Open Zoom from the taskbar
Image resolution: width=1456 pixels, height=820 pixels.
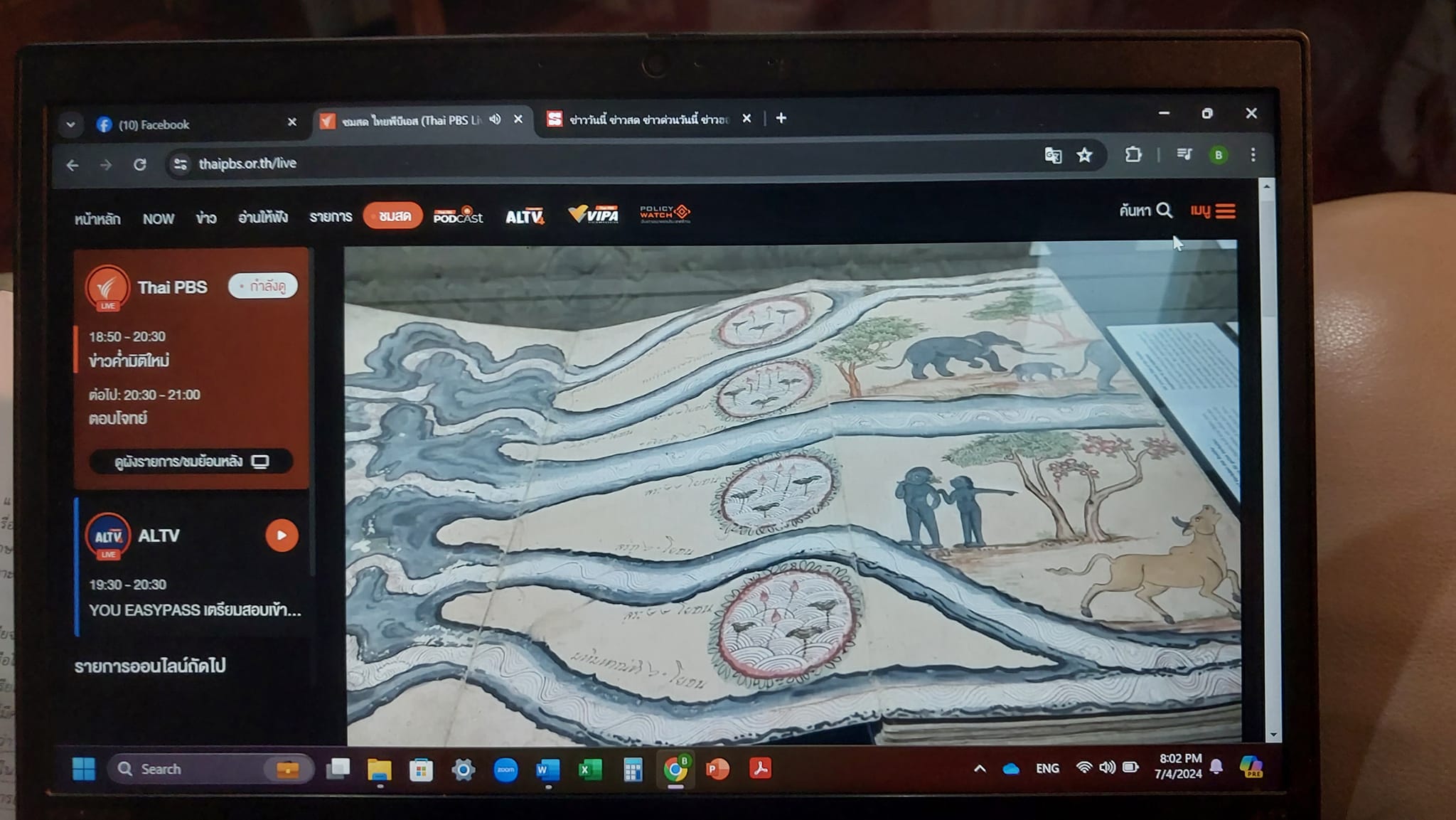coord(505,770)
